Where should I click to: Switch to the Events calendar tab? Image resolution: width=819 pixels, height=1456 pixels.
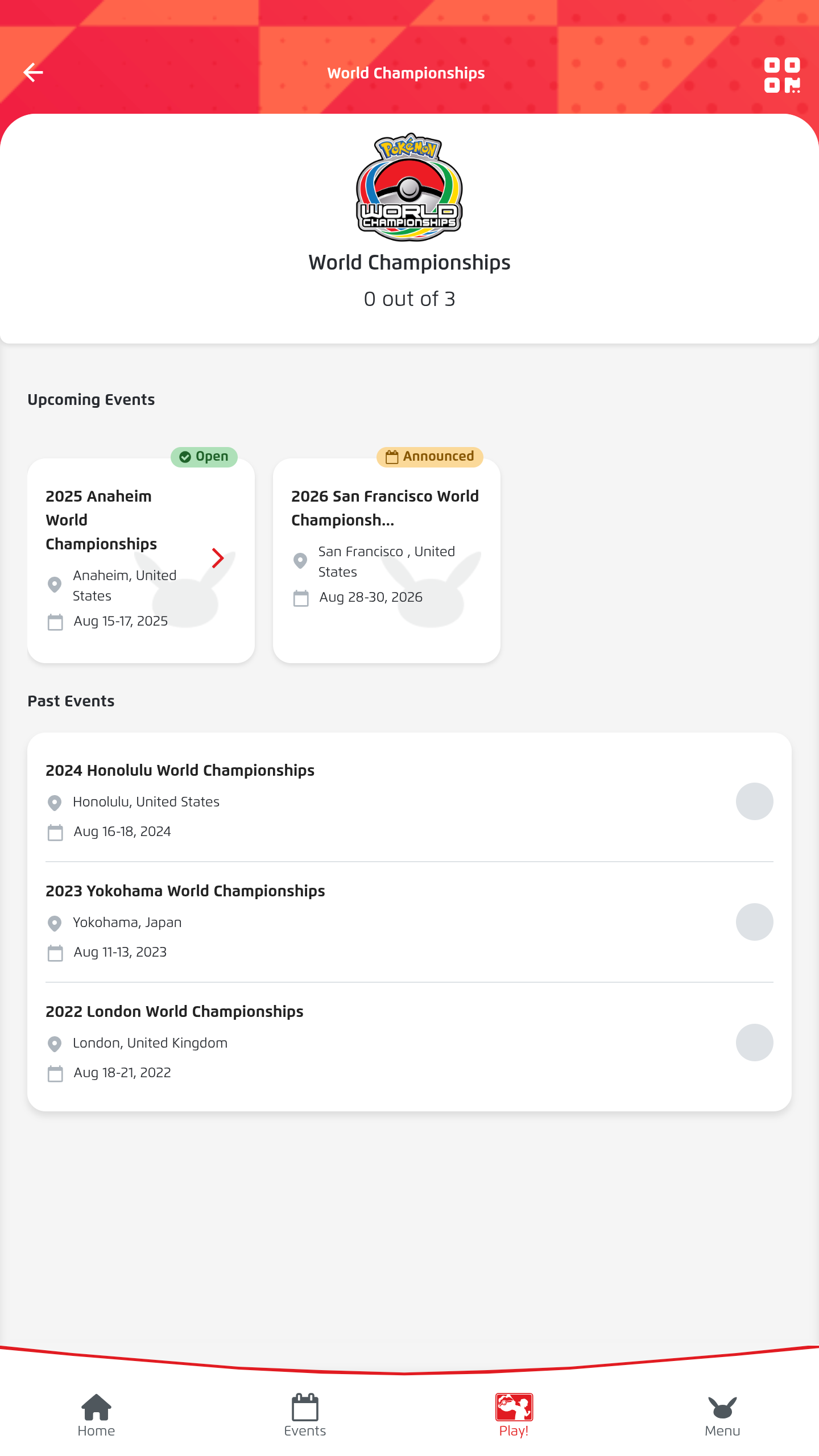pos(305,1407)
